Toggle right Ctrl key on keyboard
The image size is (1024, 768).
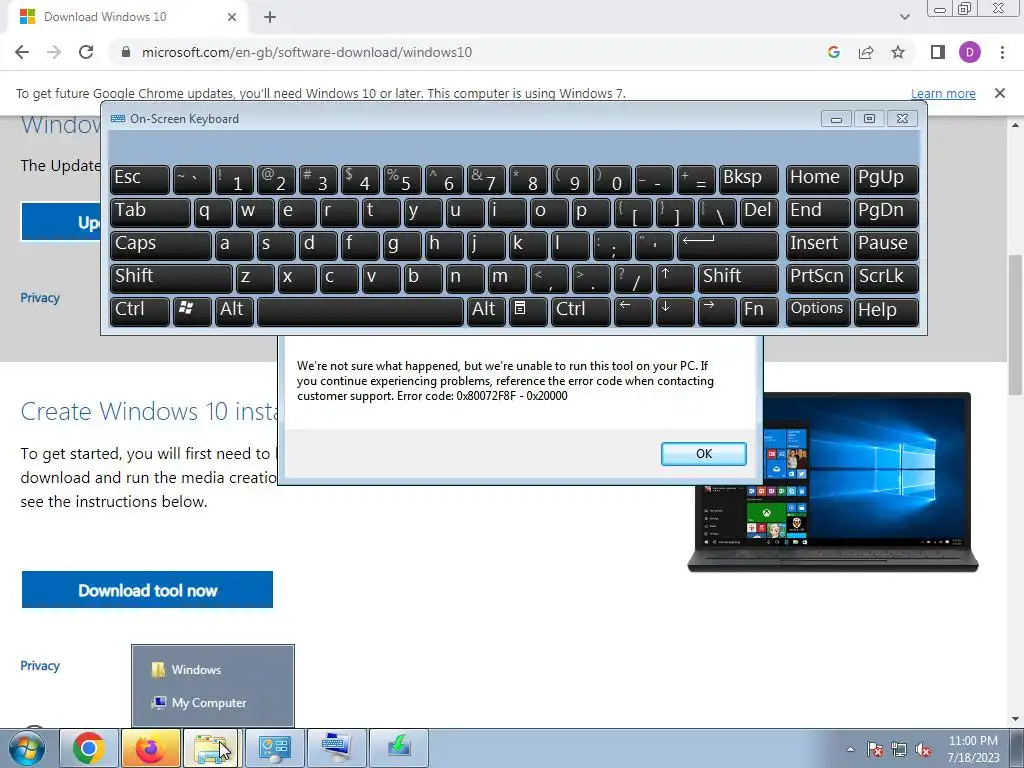(581, 311)
